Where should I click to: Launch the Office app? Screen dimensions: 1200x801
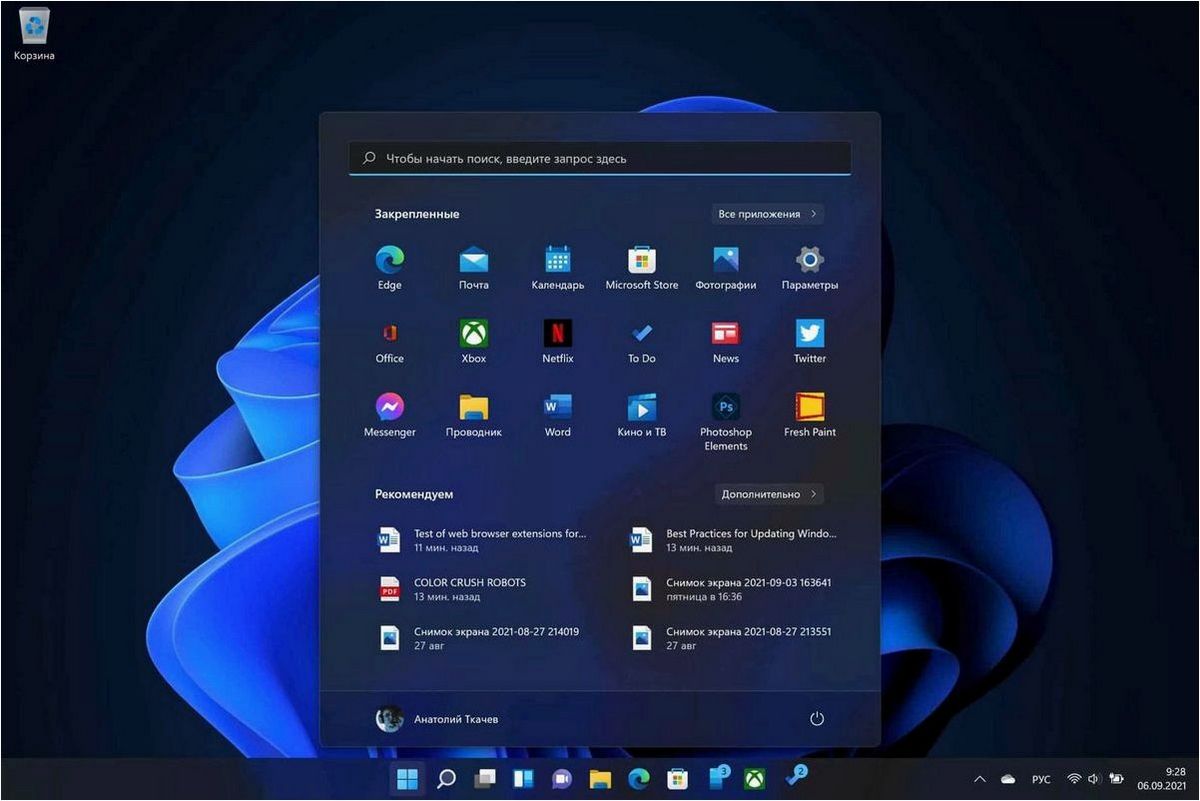(x=390, y=342)
